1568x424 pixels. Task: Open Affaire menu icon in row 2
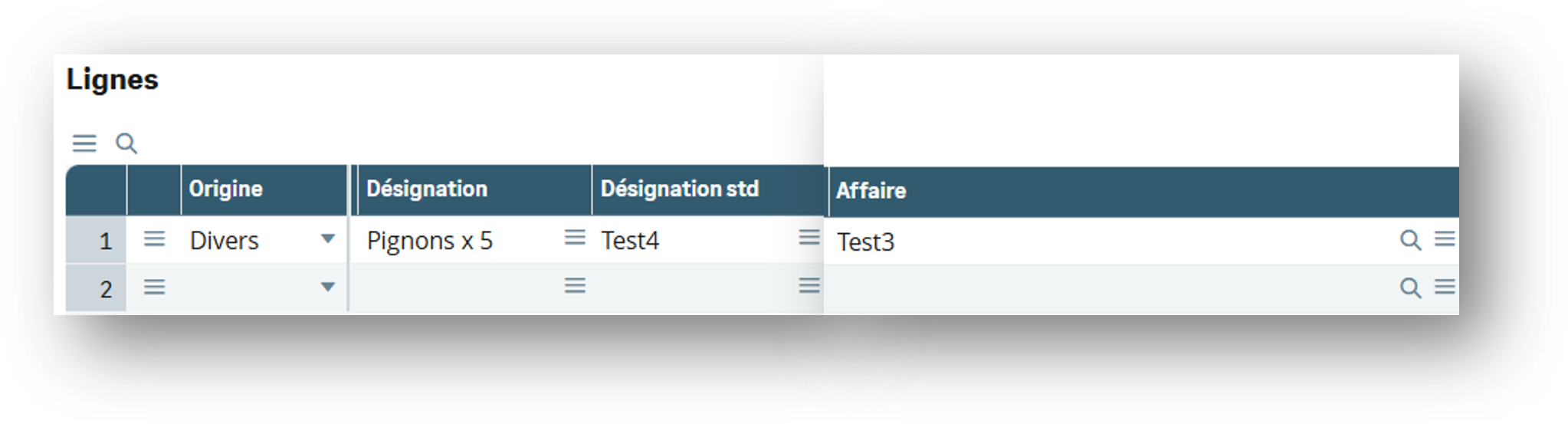pyautogui.click(x=1445, y=287)
